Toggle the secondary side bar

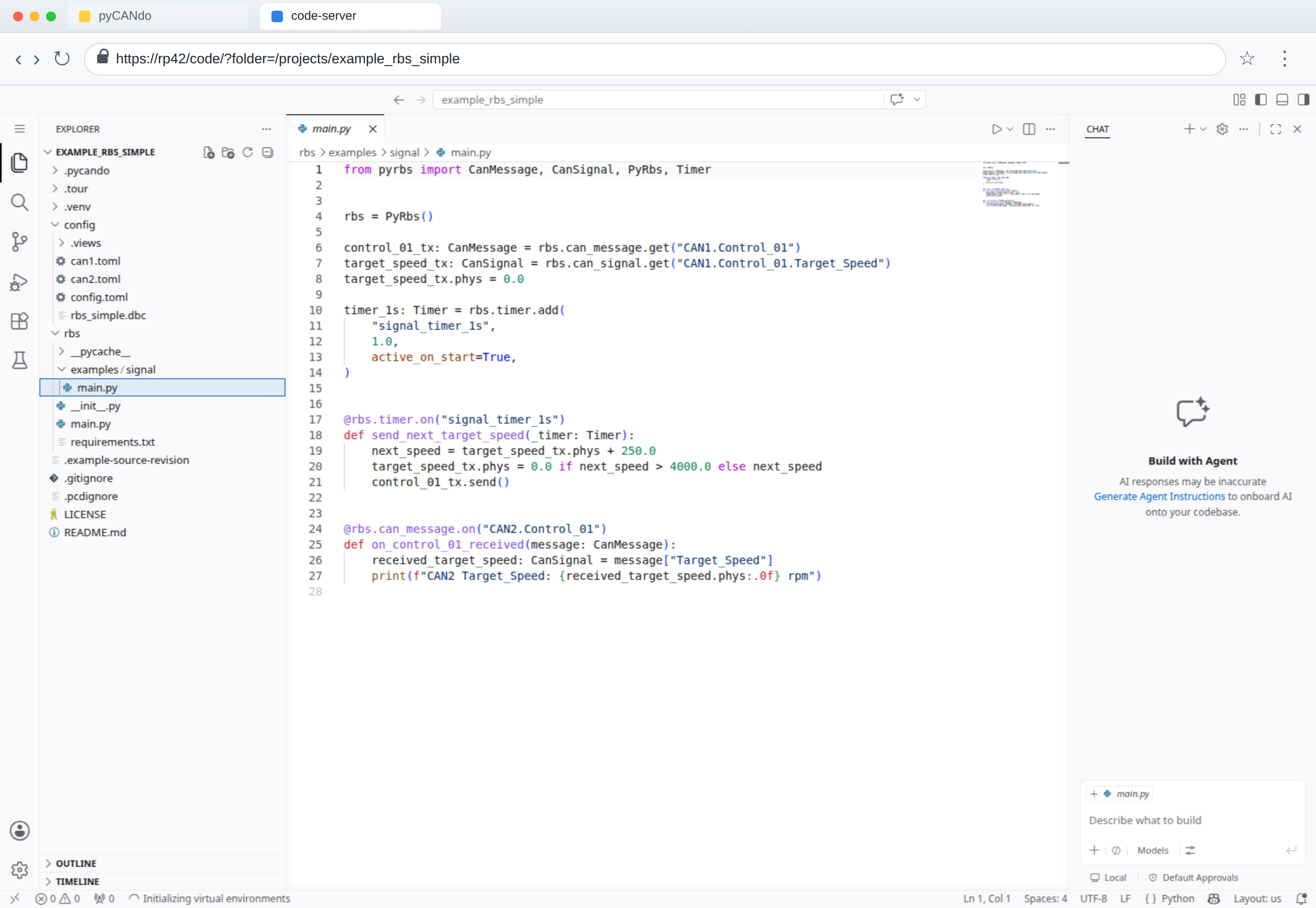1304,100
